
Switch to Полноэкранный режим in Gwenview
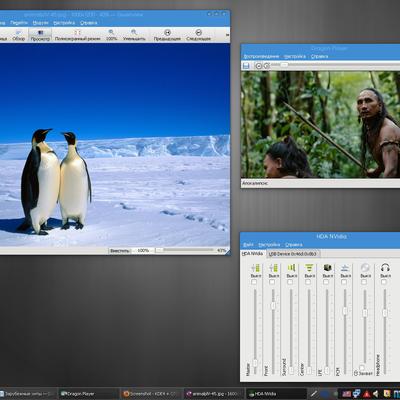tap(77, 35)
